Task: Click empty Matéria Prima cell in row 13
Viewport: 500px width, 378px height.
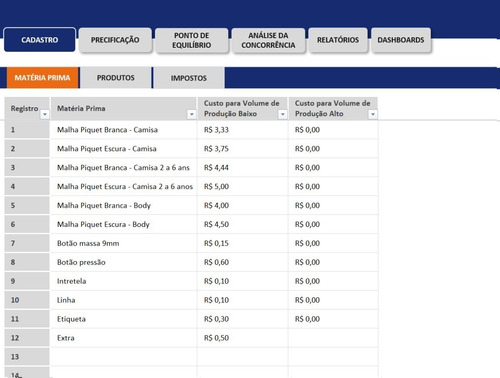Action: (124, 357)
